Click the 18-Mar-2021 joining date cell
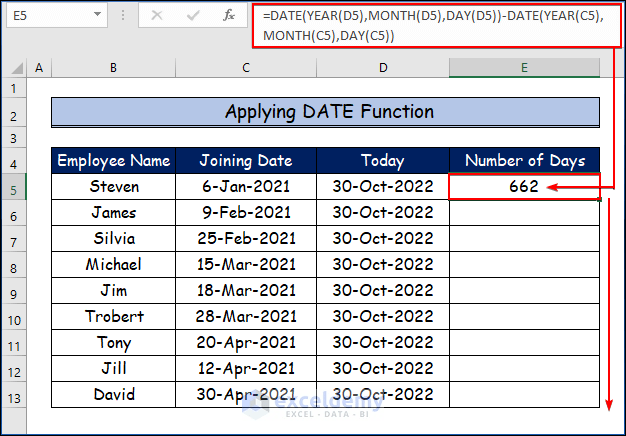626x436 pixels. click(x=246, y=290)
